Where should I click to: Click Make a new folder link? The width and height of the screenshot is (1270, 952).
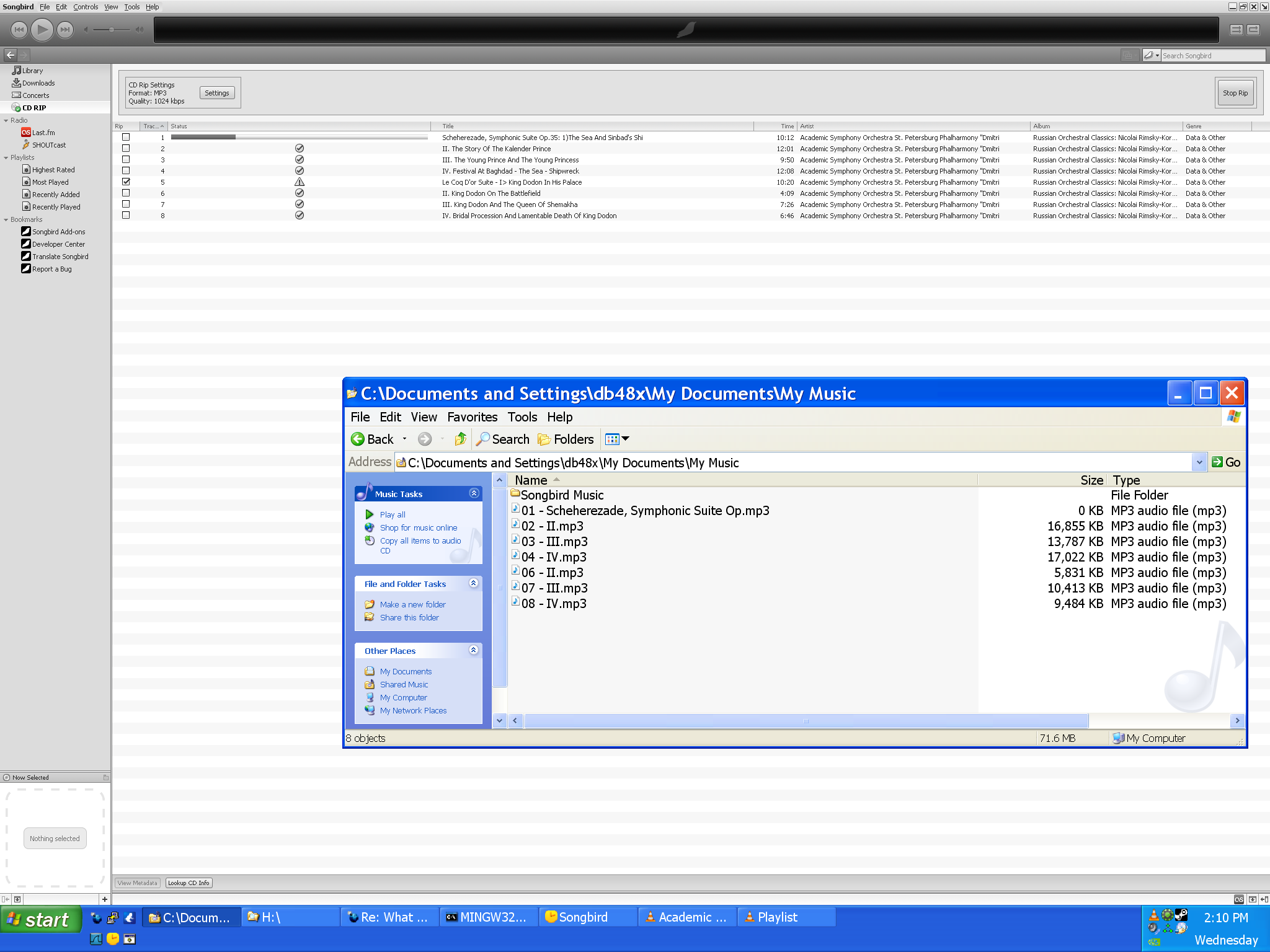click(412, 604)
